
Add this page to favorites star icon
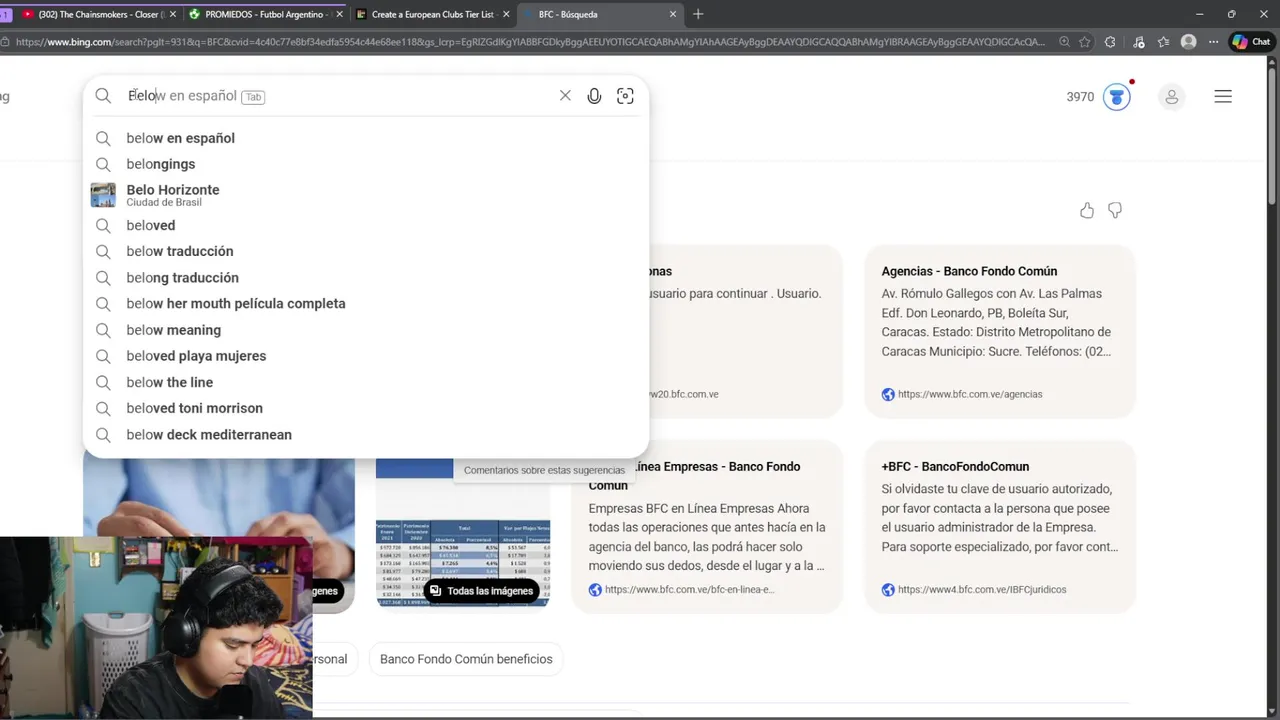pos(1085,42)
